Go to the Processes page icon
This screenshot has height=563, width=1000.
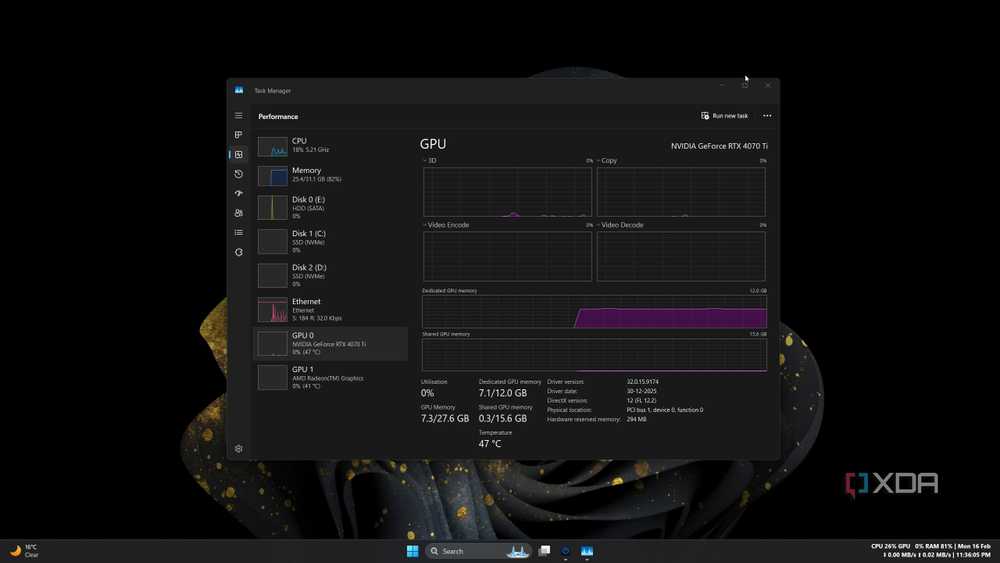tap(239, 135)
